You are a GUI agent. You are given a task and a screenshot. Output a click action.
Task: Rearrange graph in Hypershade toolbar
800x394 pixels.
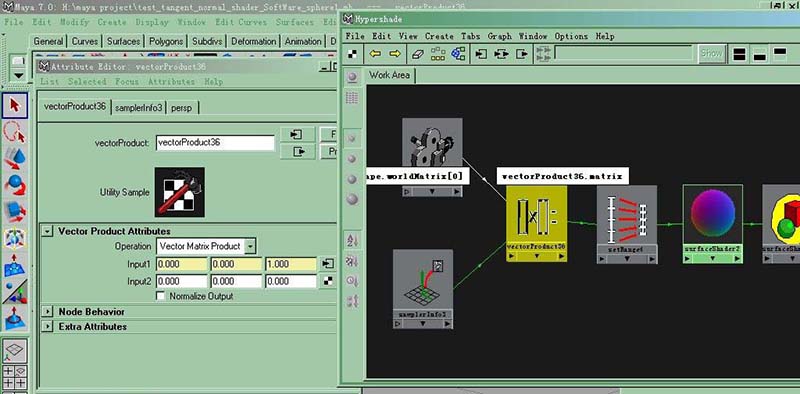(438, 54)
